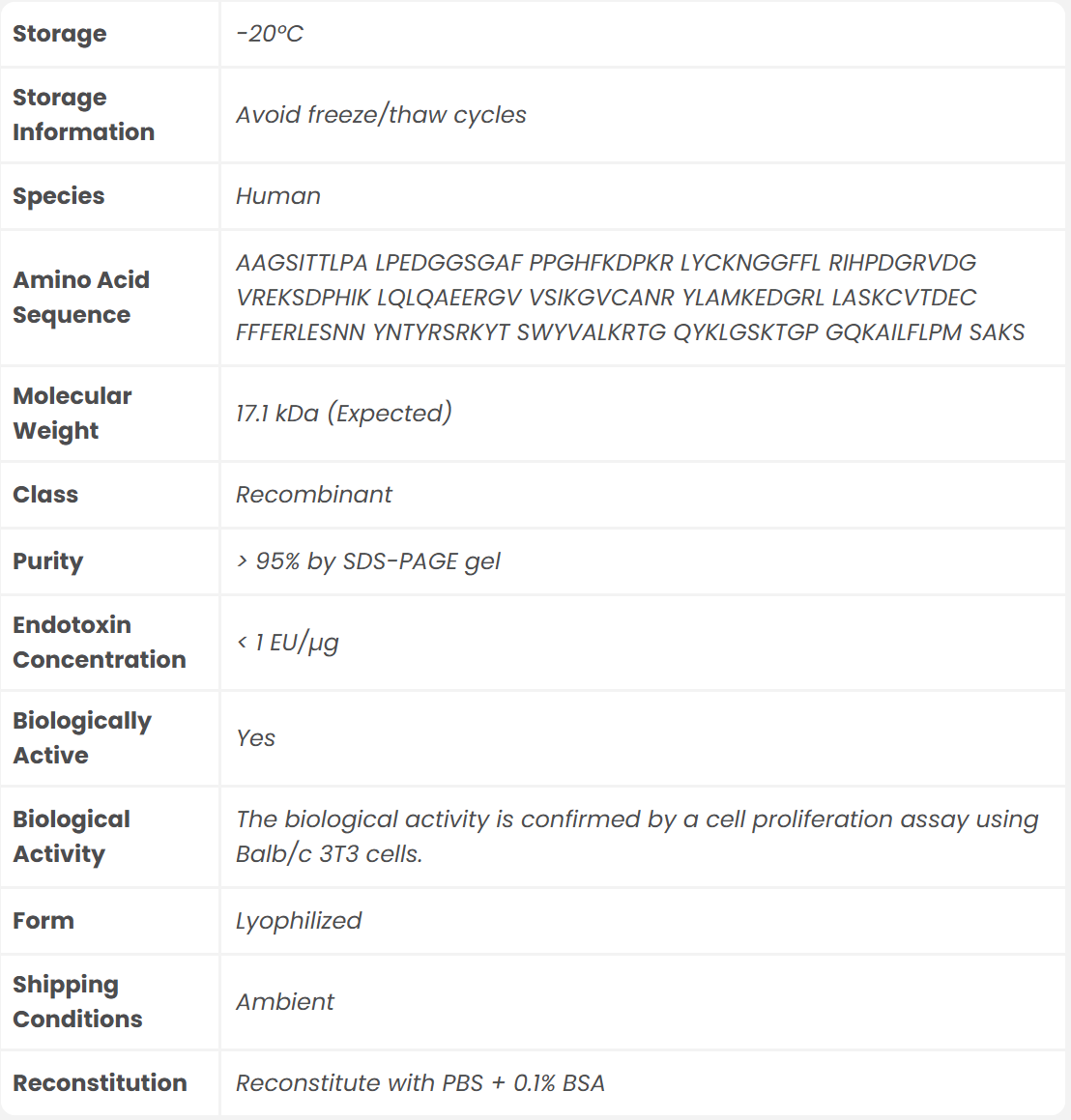Click the Form value 'Lyophilized'
1071x1120 pixels.
299,921
